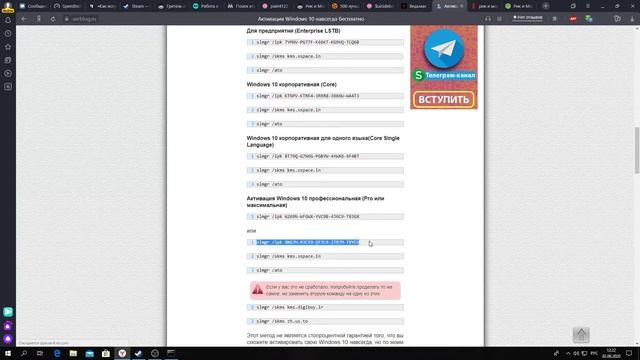This screenshot has width=640, height=360.
Task: Open the headphones read-aloud icon
Action: click(x=488, y=19)
